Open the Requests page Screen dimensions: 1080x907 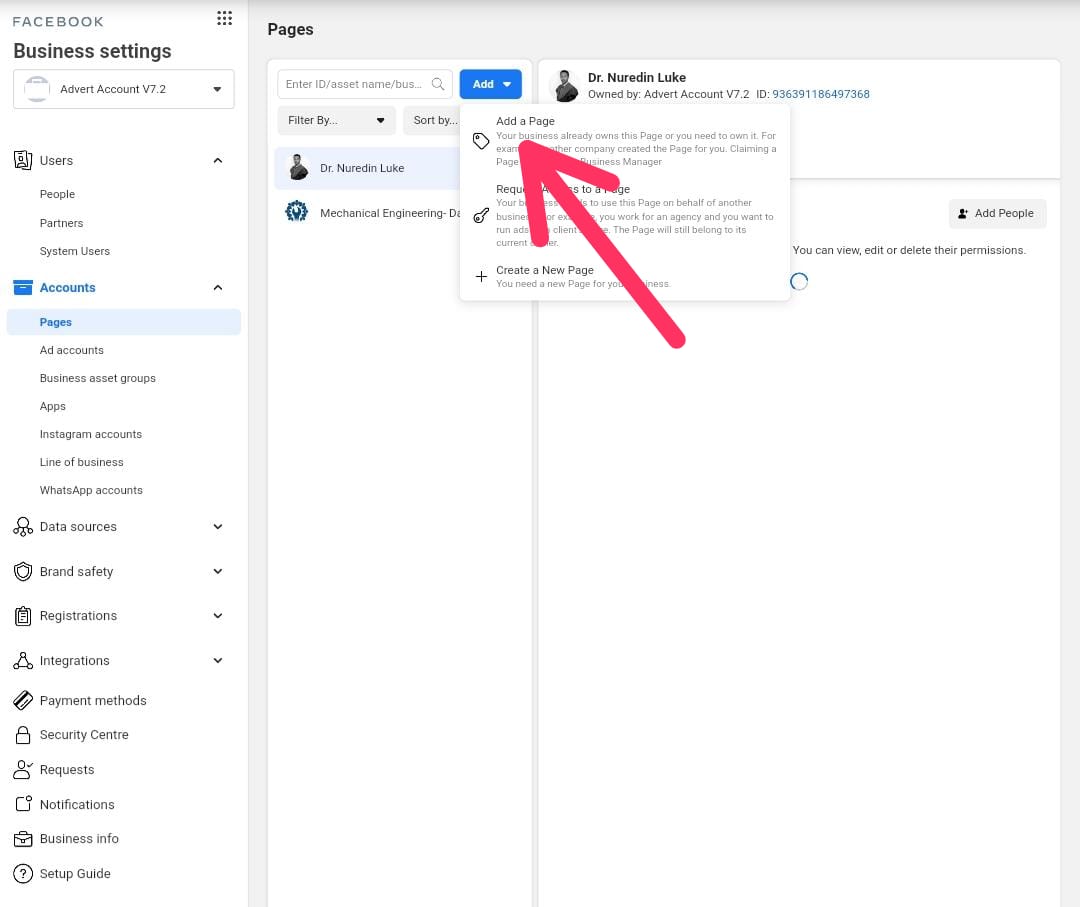pos(67,769)
